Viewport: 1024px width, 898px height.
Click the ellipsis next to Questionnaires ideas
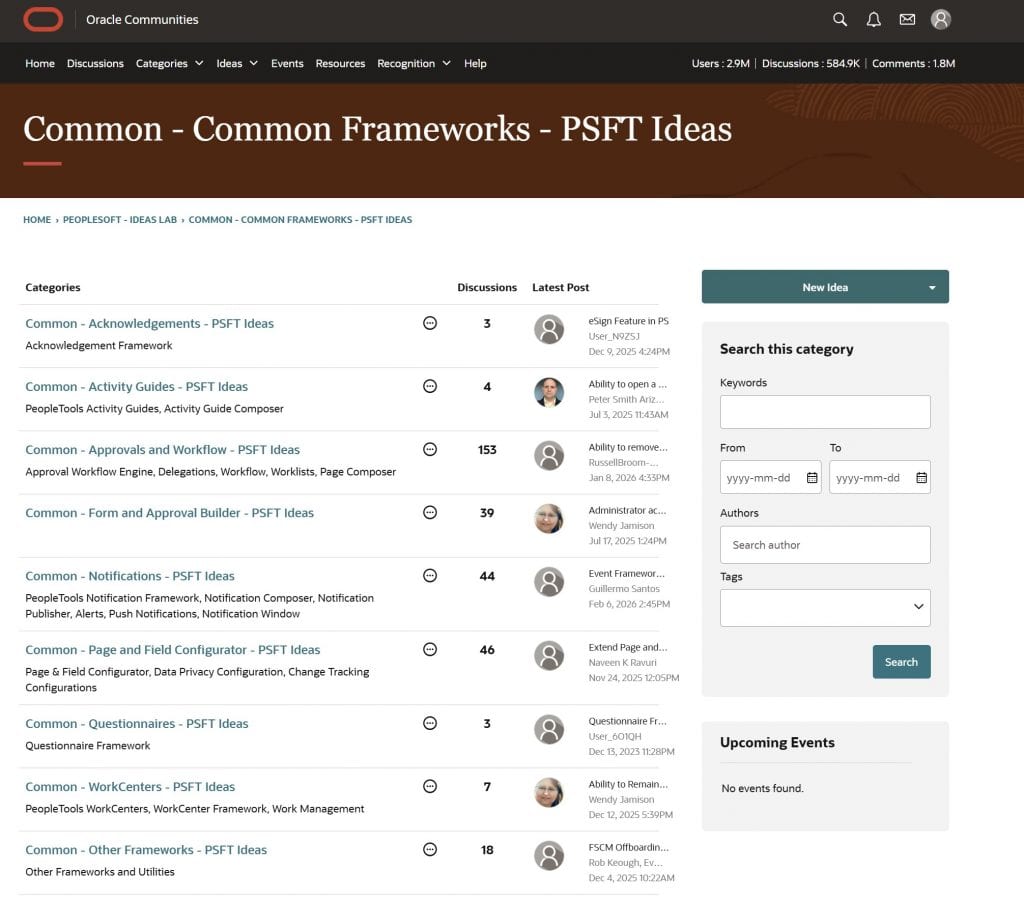pos(430,723)
